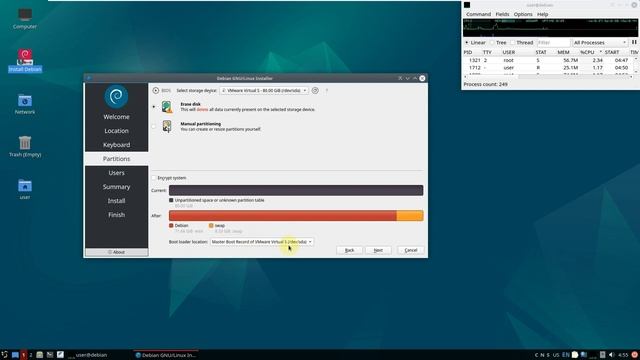This screenshot has height=360, width=640.
Task: Select the Manual partitioning radio button
Action: 154,126
